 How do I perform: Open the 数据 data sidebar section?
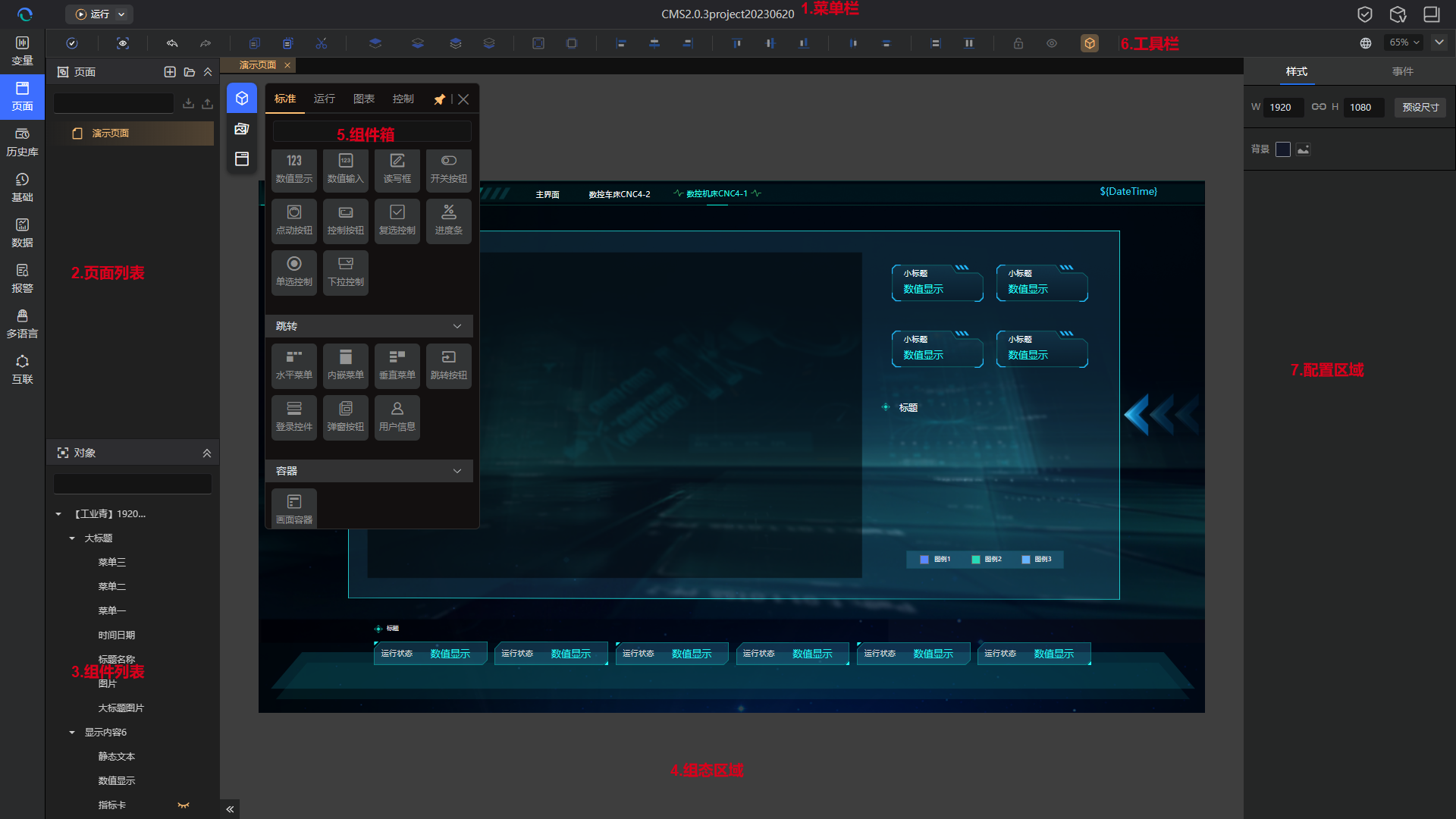[22, 233]
